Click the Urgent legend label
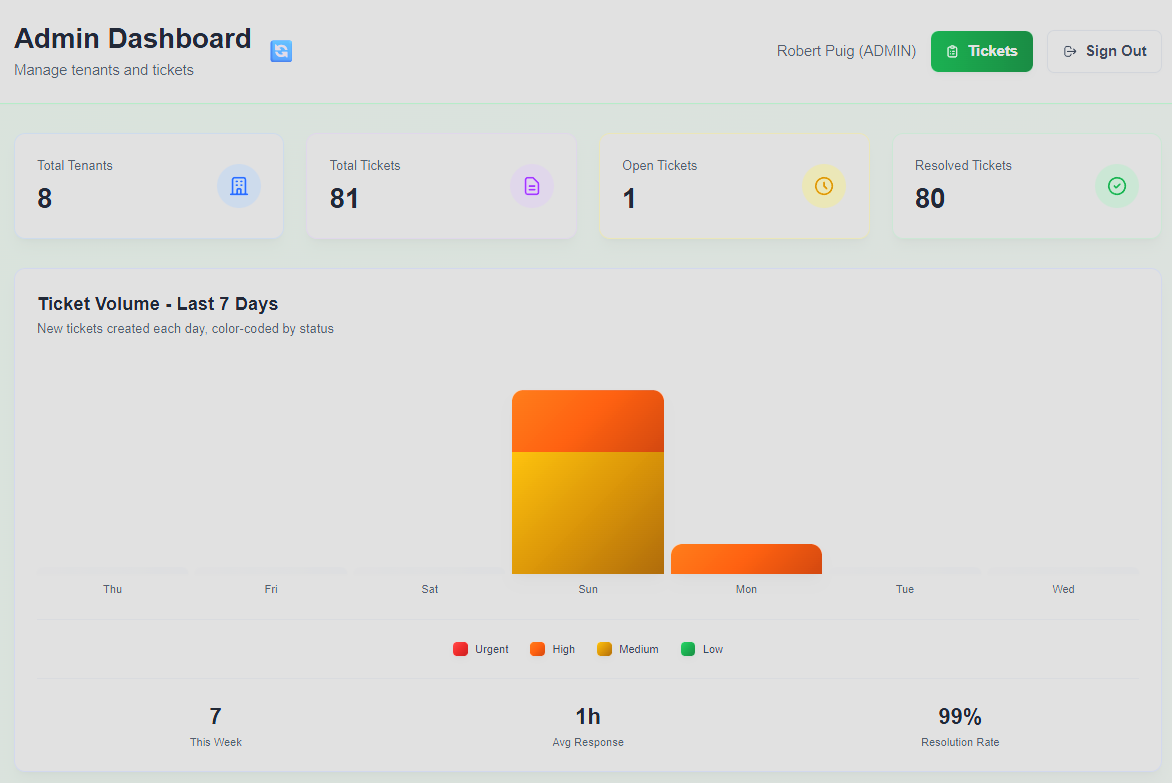 click(x=492, y=649)
